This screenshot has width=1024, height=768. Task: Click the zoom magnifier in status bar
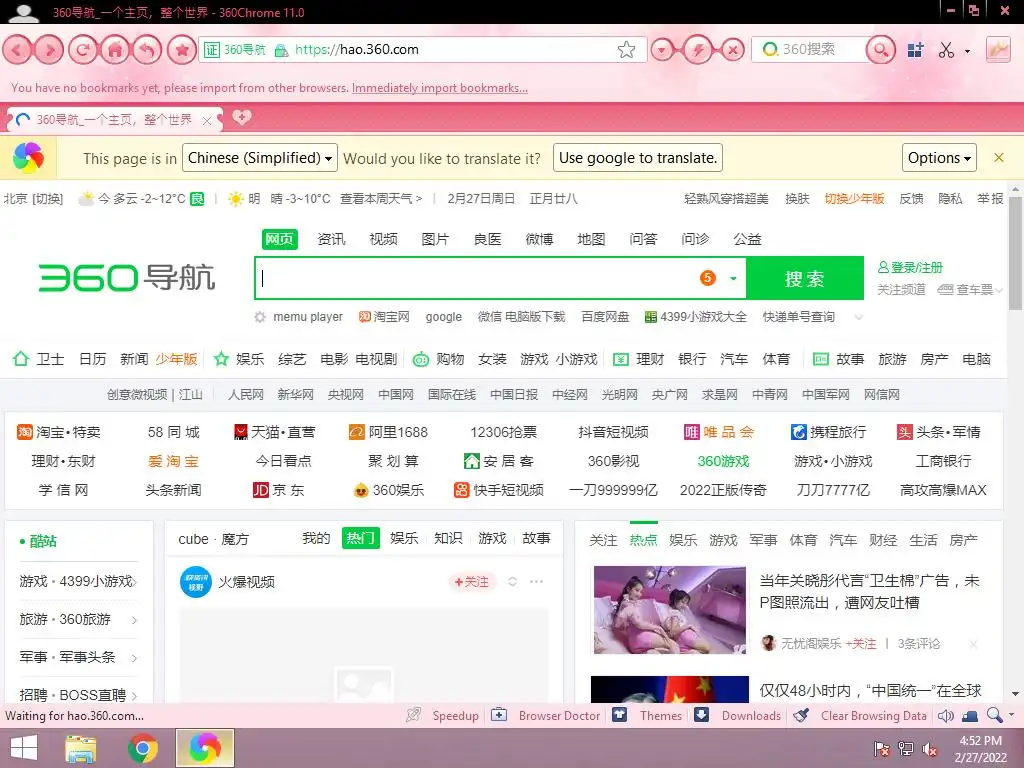point(995,716)
